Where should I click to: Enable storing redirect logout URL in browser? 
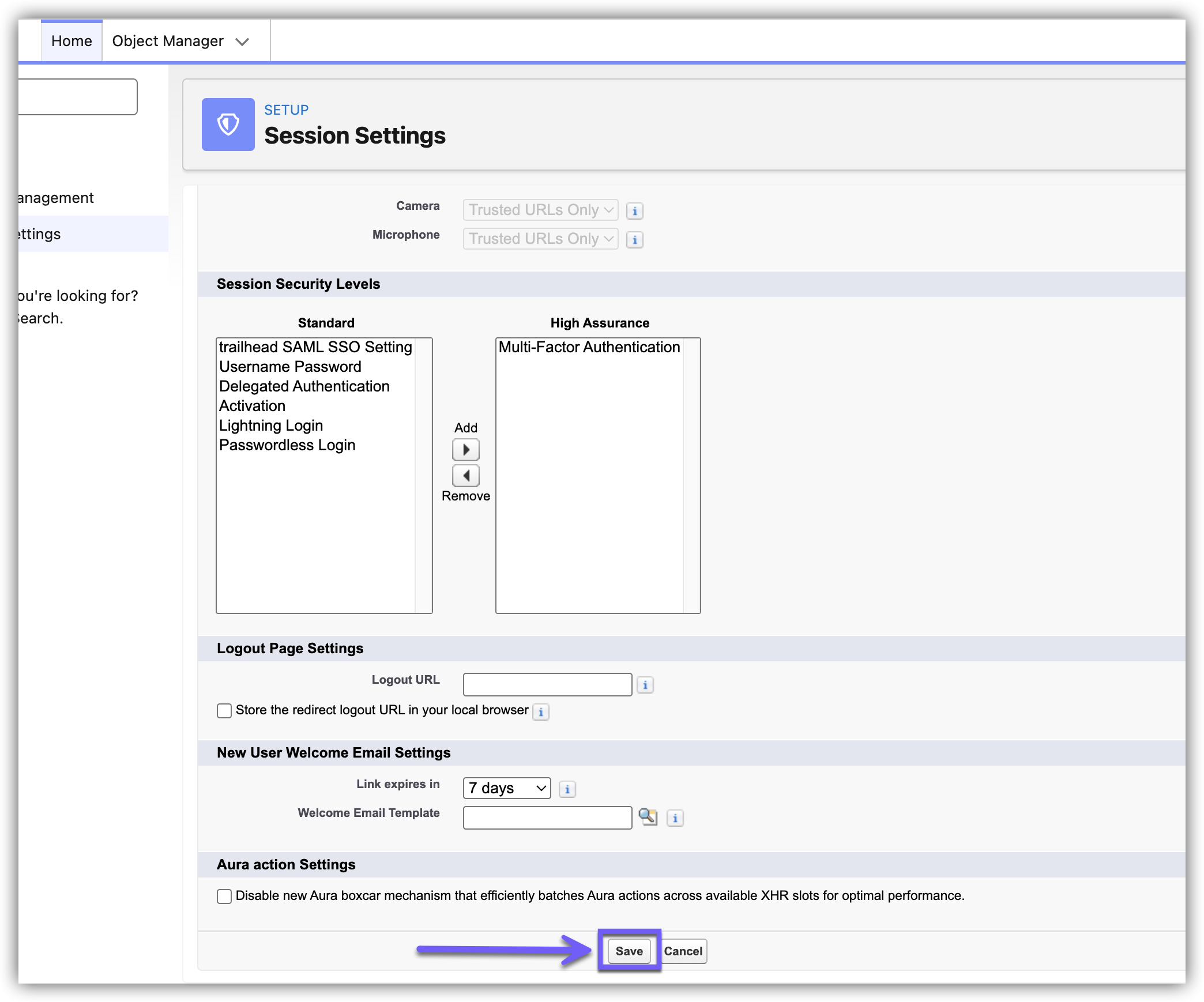[224, 710]
